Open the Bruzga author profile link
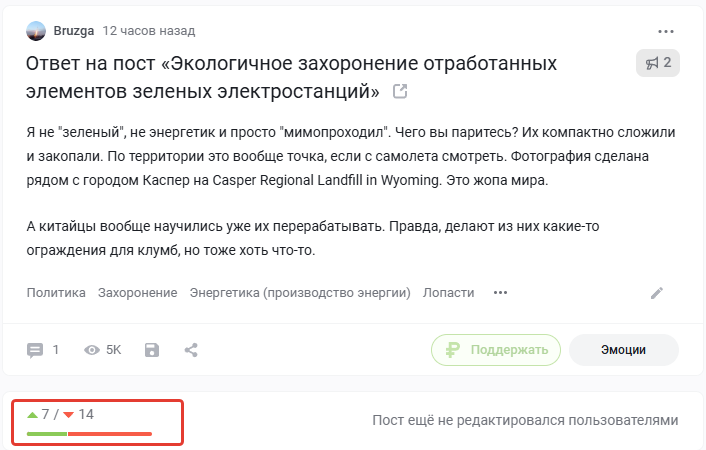The height and width of the screenshot is (450, 706). coord(74,31)
